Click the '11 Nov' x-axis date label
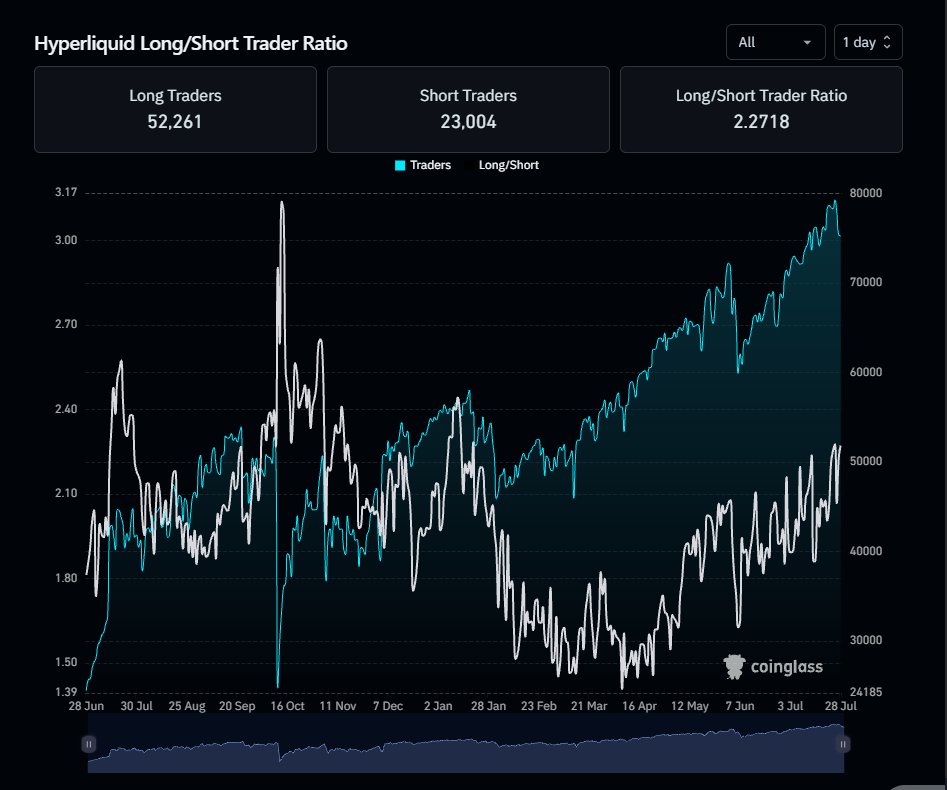Viewport: 947px width, 790px height. (338, 706)
